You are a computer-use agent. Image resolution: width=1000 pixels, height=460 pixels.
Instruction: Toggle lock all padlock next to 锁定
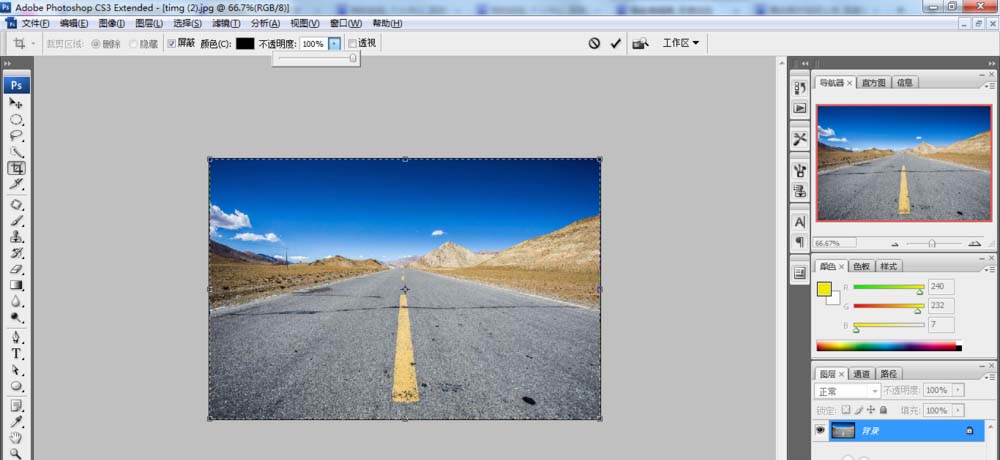(x=883, y=410)
